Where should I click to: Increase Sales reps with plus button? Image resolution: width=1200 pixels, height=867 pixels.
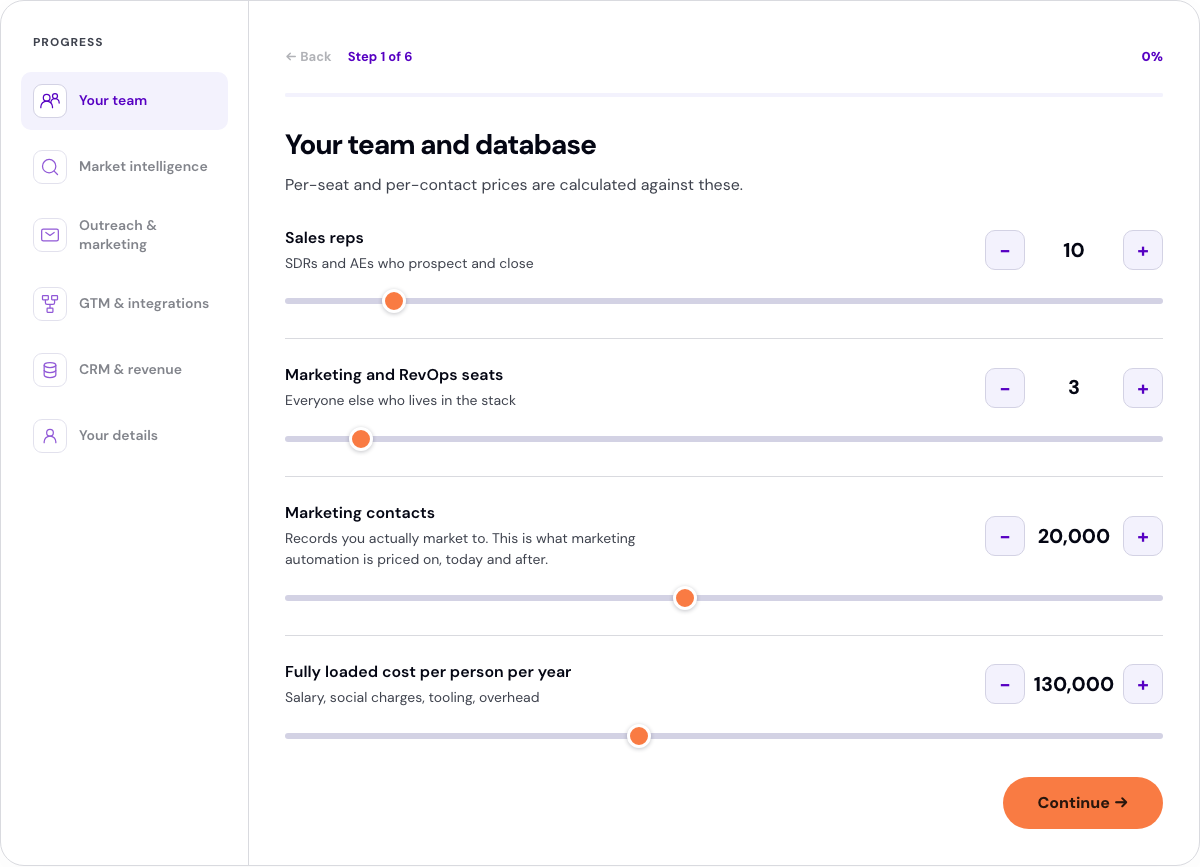(1143, 250)
